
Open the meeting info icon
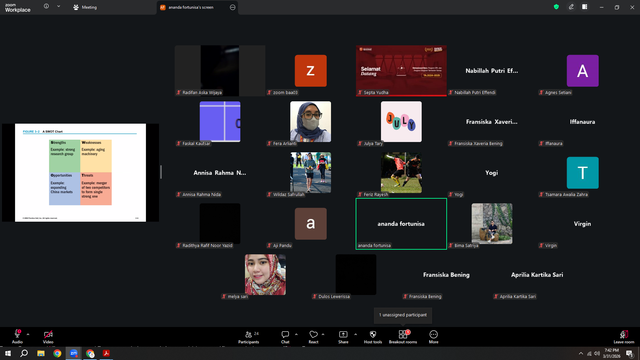pos(46,7)
